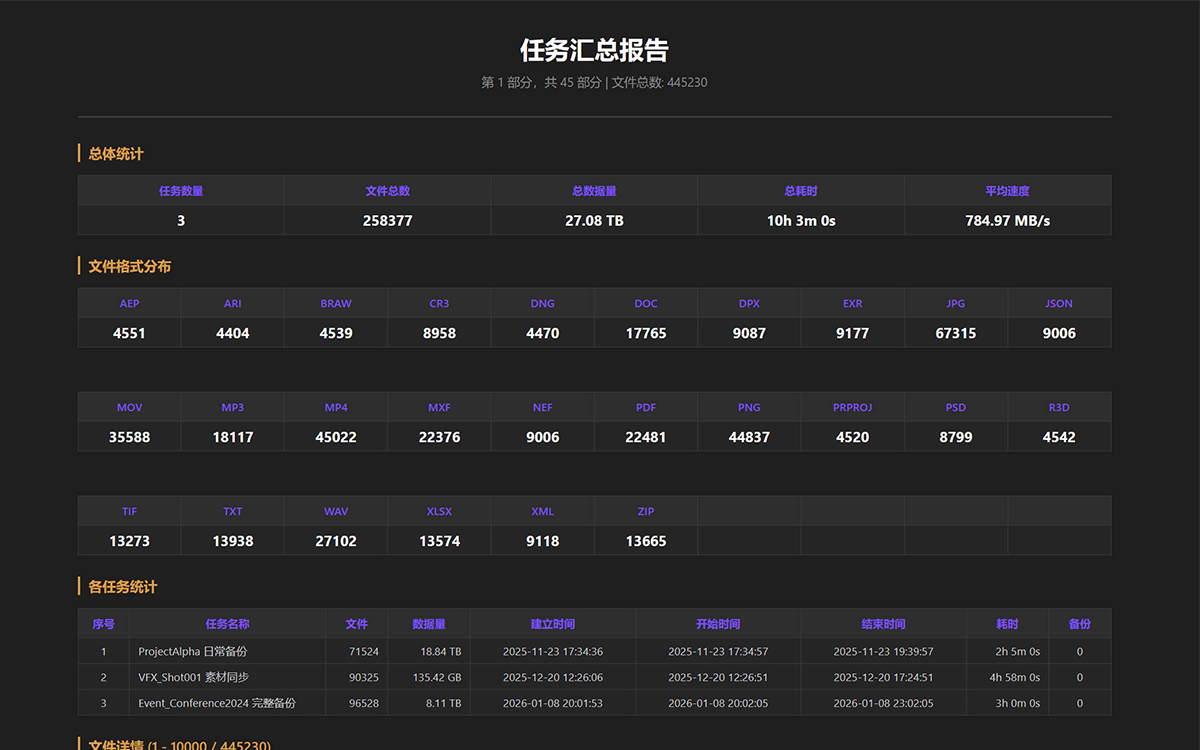This screenshot has height=750, width=1200.
Task: Click the 任务汇总报告 page title
Action: coord(594,50)
